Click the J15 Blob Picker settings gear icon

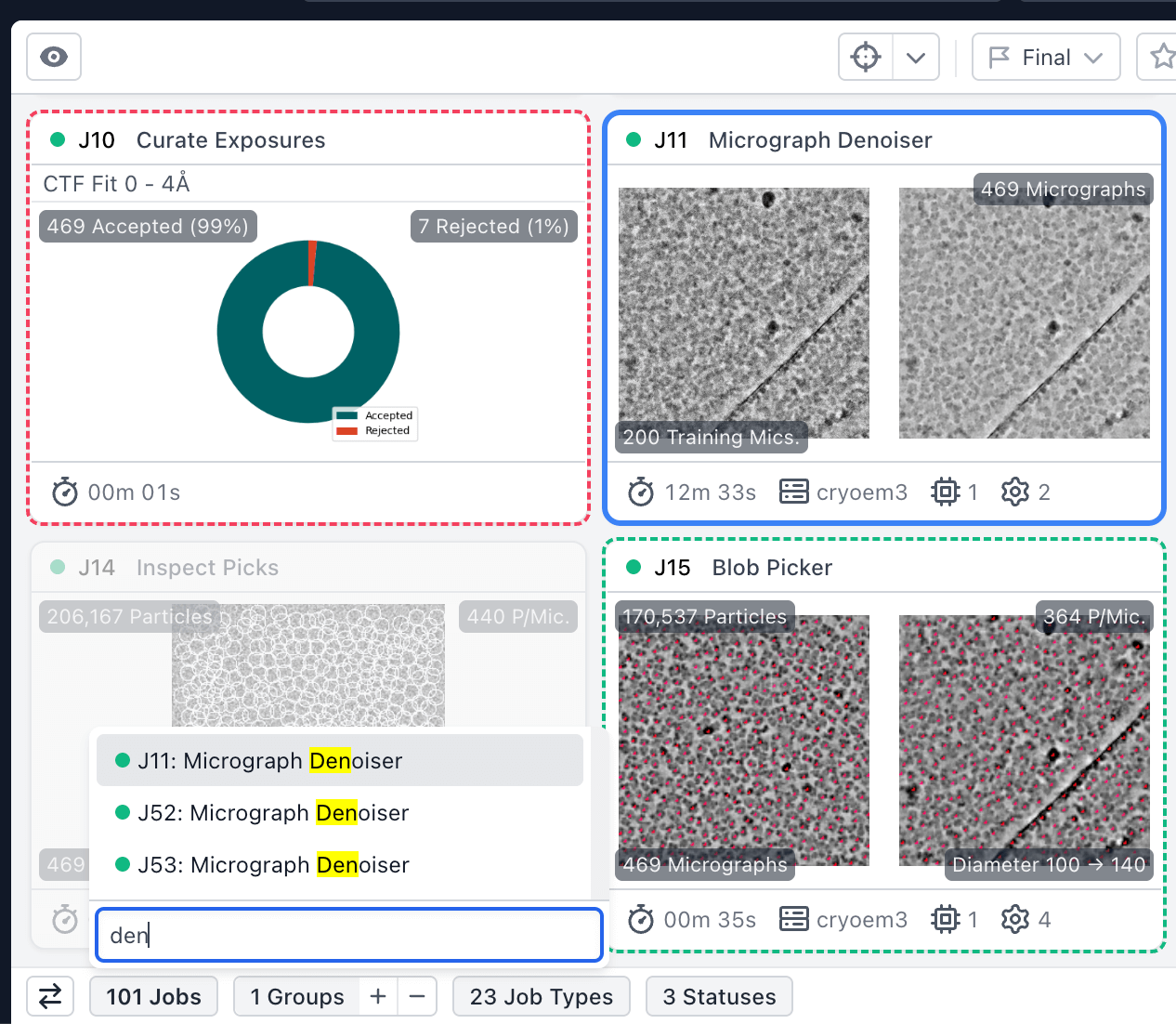click(x=1014, y=920)
